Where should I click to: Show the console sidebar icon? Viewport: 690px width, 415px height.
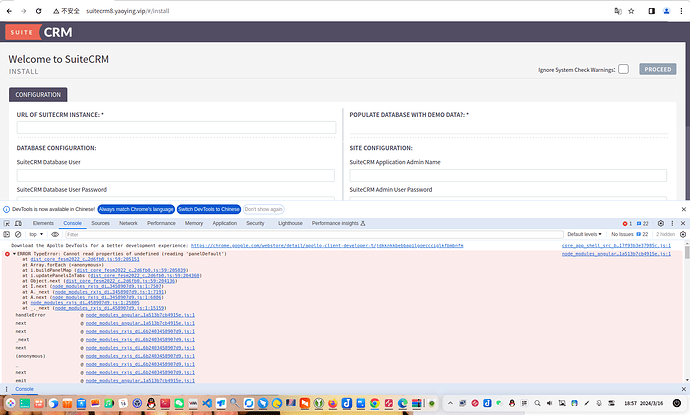pyautogui.click(x=7, y=235)
